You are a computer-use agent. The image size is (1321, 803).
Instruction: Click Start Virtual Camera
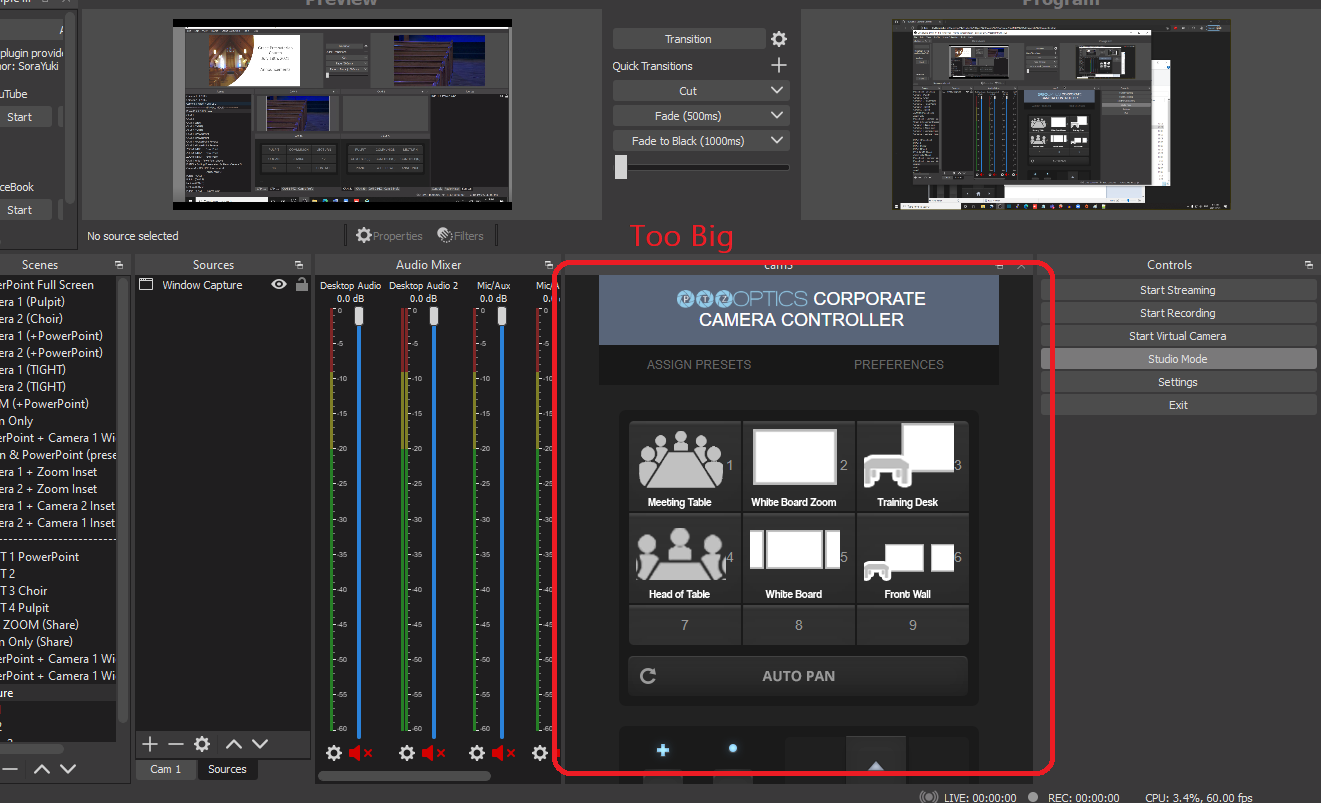[x=1178, y=336]
